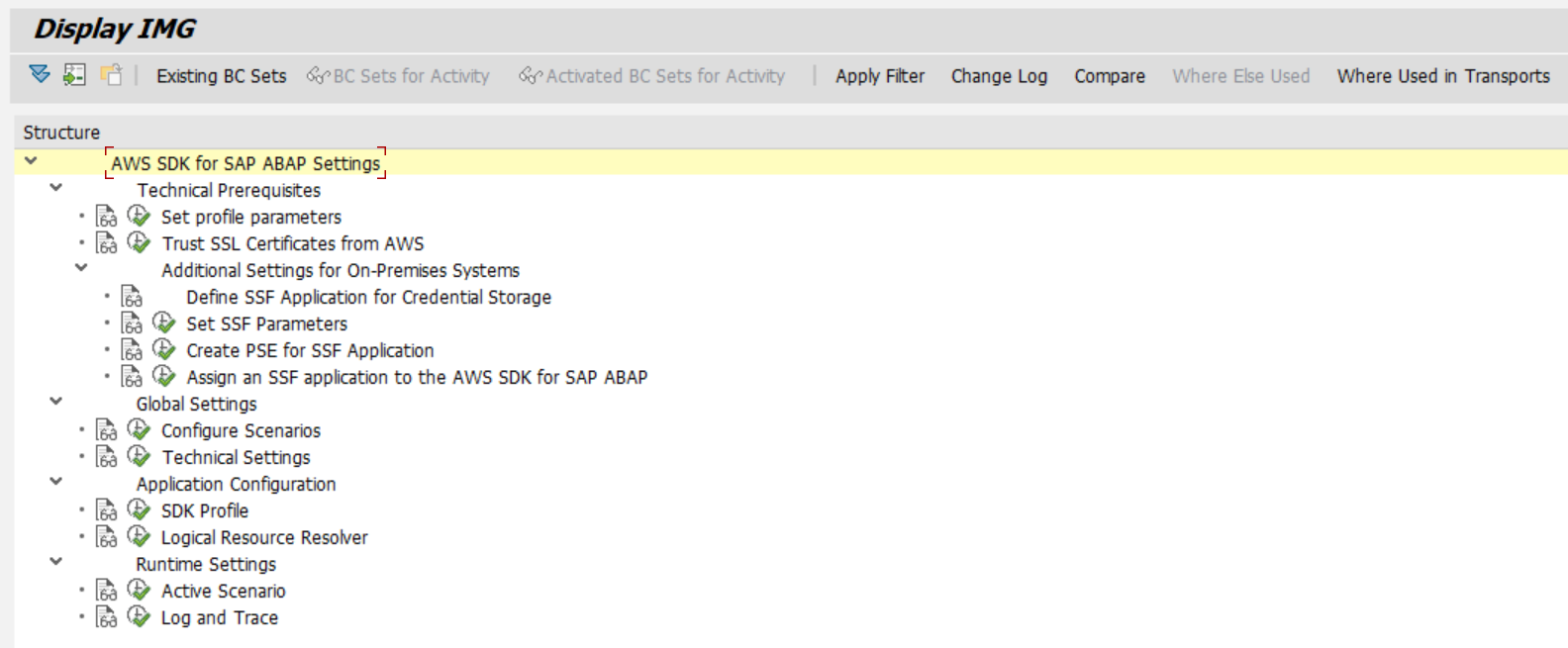Collapse Additional Settings for On-Premises Systems node
The height and width of the screenshot is (648, 1568).
[x=81, y=267]
